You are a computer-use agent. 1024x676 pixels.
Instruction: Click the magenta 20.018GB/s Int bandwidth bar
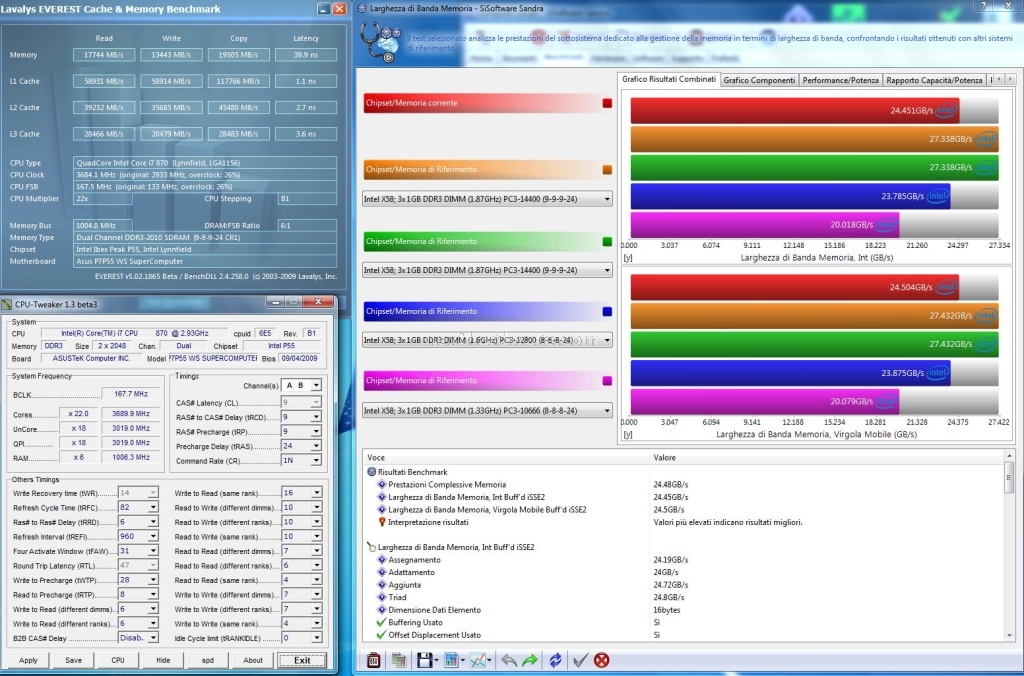click(765, 225)
